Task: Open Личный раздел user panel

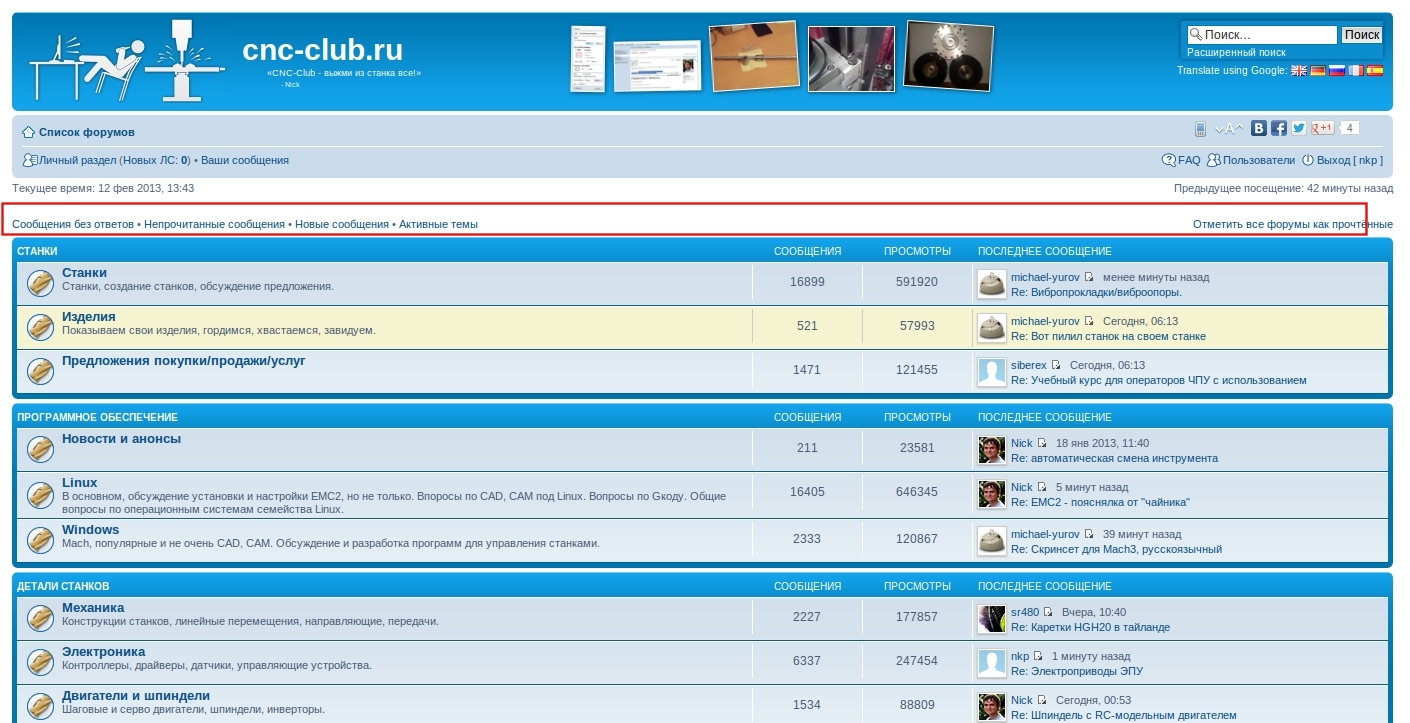Action: click(x=77, y=160)
